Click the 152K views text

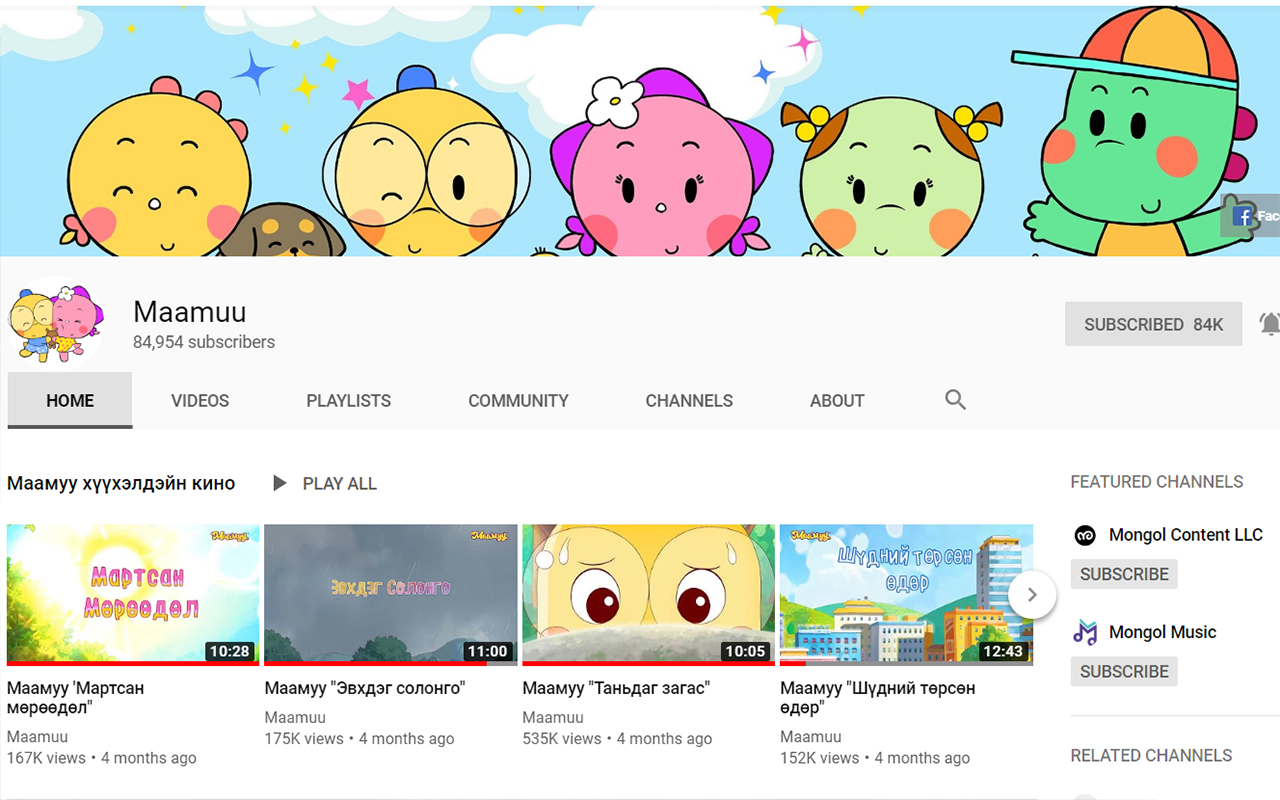[820, 758]
